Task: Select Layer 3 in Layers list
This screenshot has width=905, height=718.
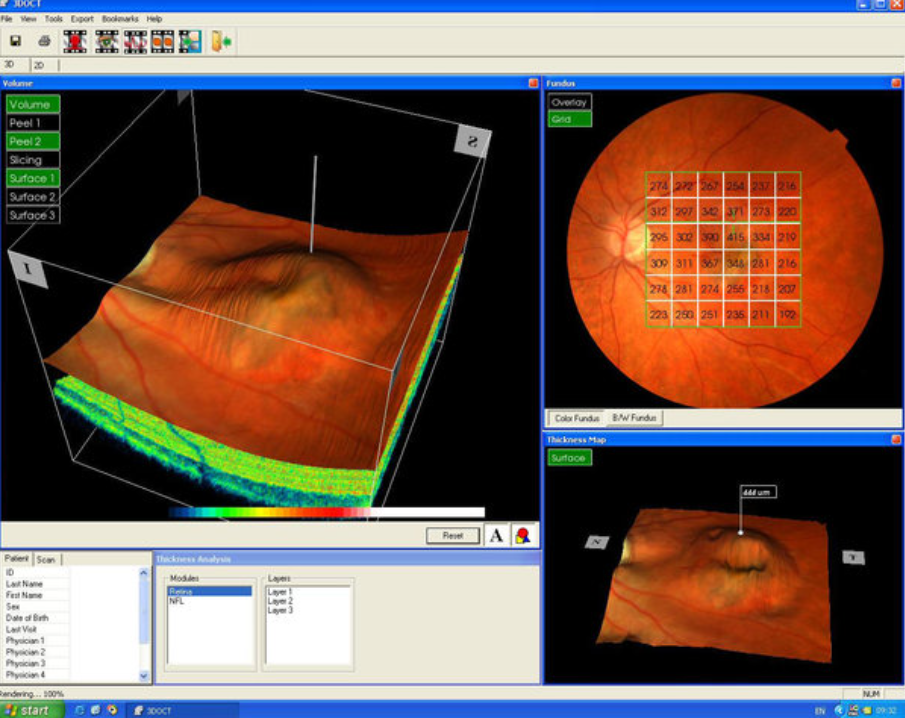Action: pyautogui.click(x=280, y=610)
